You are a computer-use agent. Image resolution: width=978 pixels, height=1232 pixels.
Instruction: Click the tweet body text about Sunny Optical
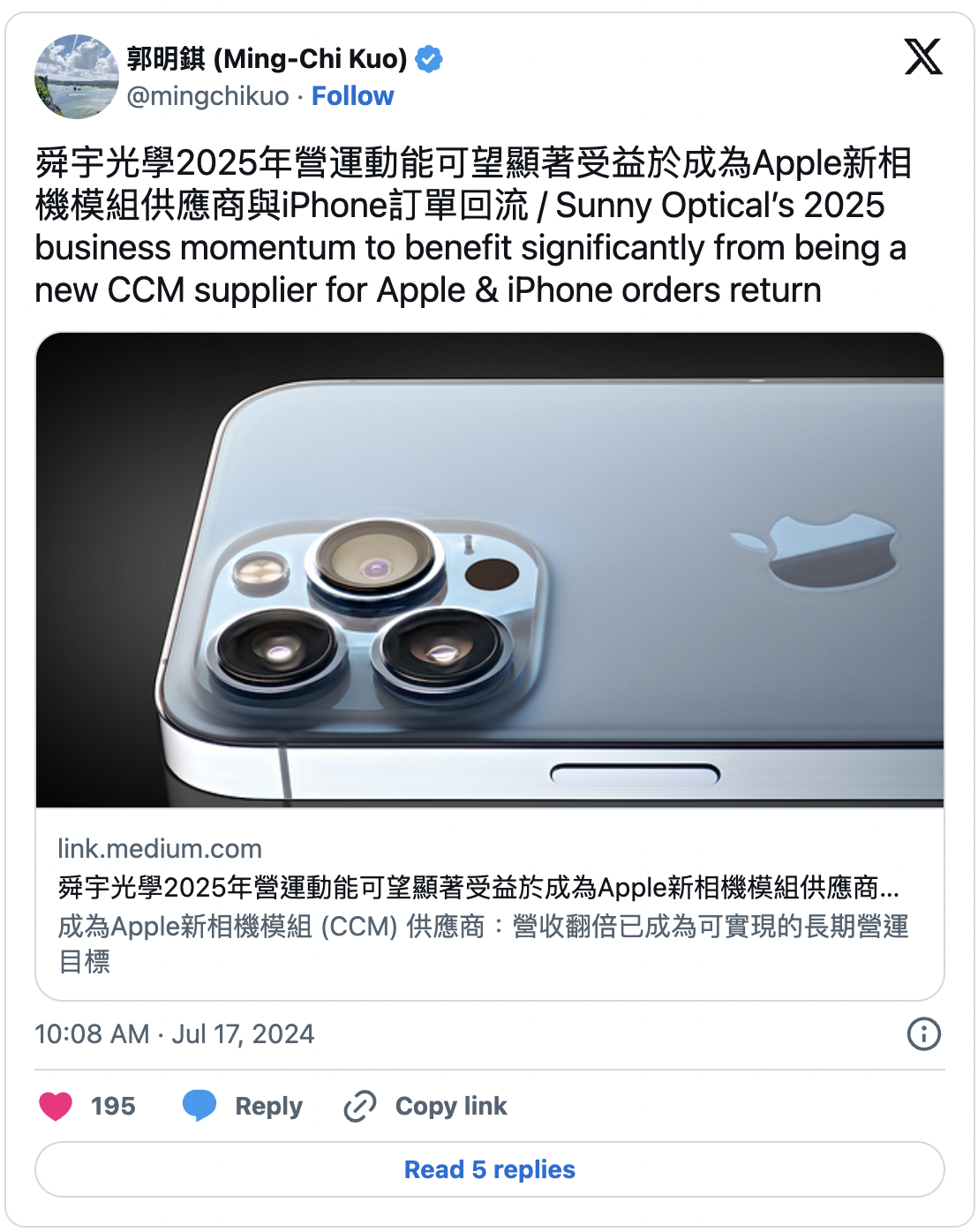coord(473,227)
